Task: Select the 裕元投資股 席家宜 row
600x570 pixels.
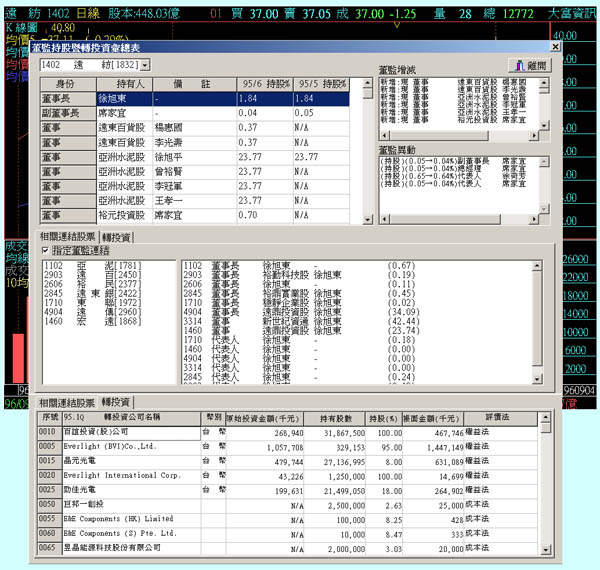Action: click(195, 215)
